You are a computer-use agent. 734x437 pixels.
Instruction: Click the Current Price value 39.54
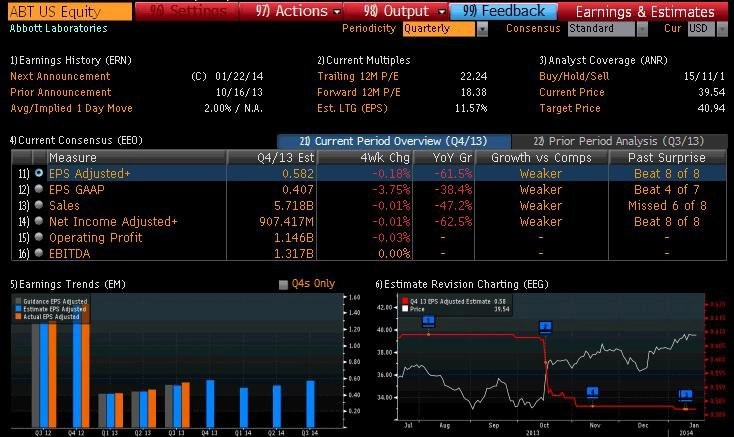[712, 92]
